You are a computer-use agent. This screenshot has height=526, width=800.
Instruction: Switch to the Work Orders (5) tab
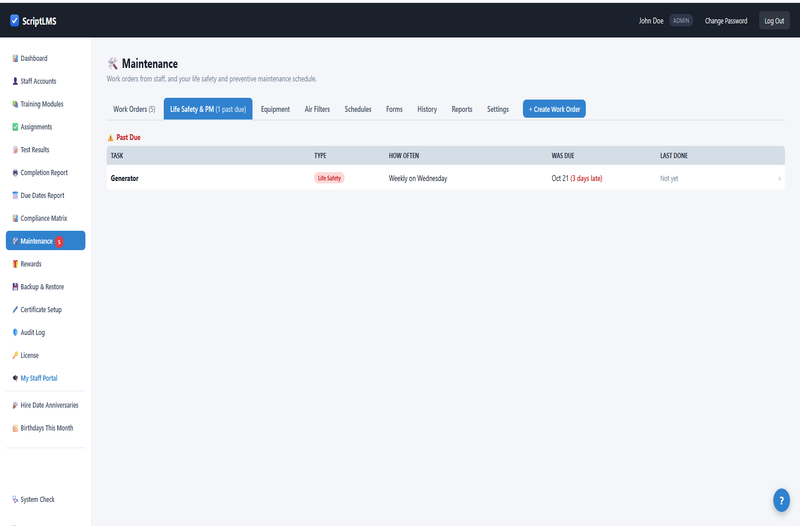click(x=134, y=109)
